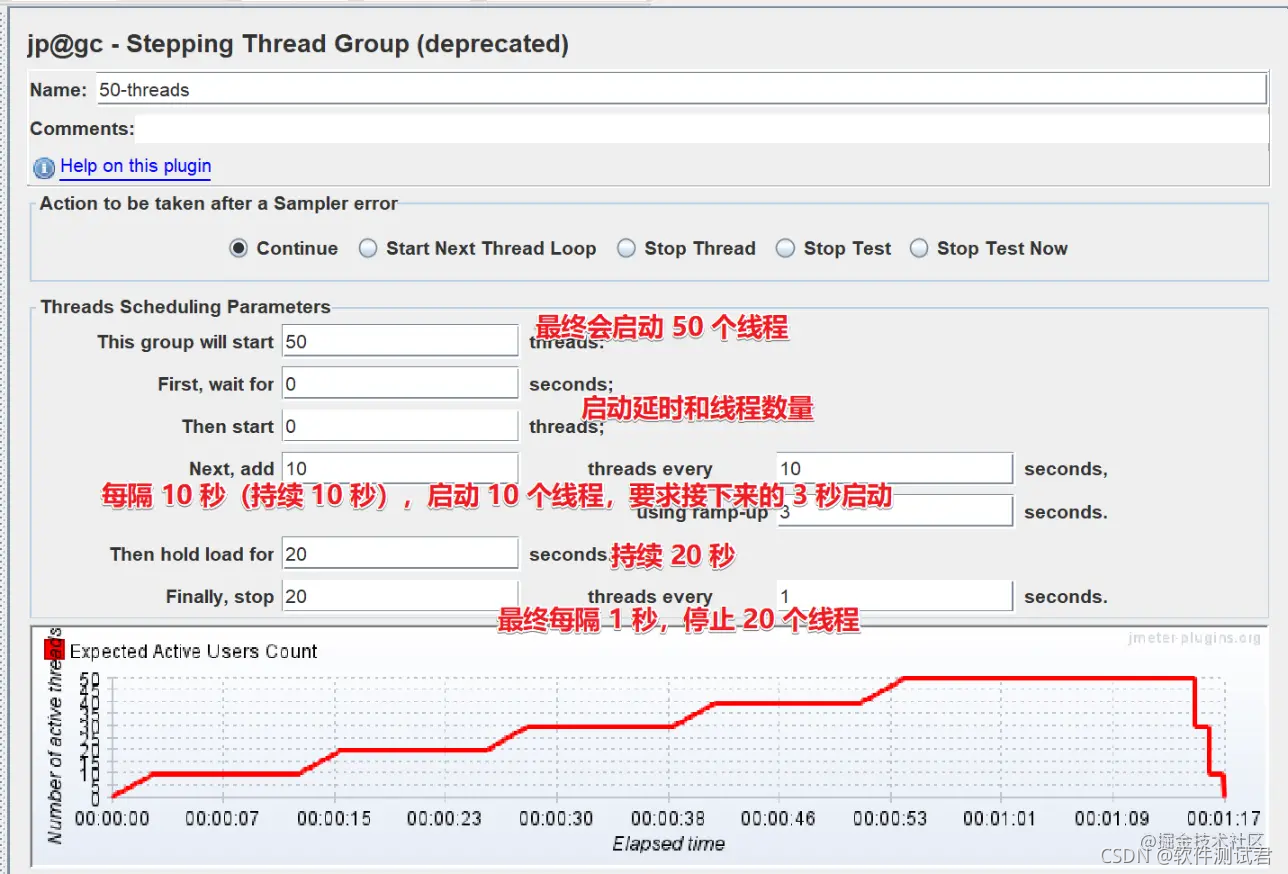Click the using ramp-up seconds field
Image resolution: width=1288 pixels, height=874 pixels.
pyautogui.click(x=895, y=511)
